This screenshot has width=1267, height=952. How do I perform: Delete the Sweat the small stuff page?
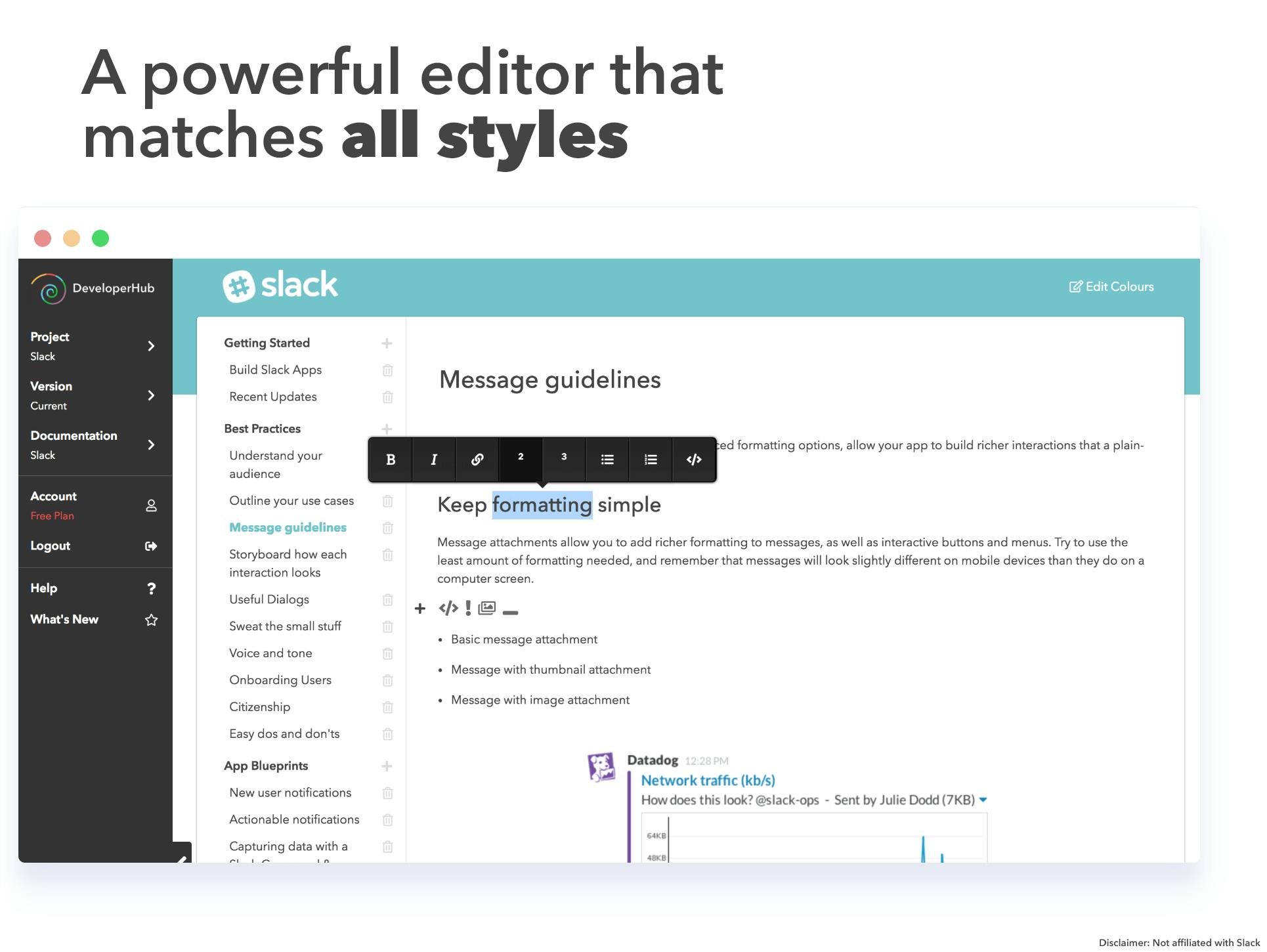pyautogui.click(x=388, y=626)
